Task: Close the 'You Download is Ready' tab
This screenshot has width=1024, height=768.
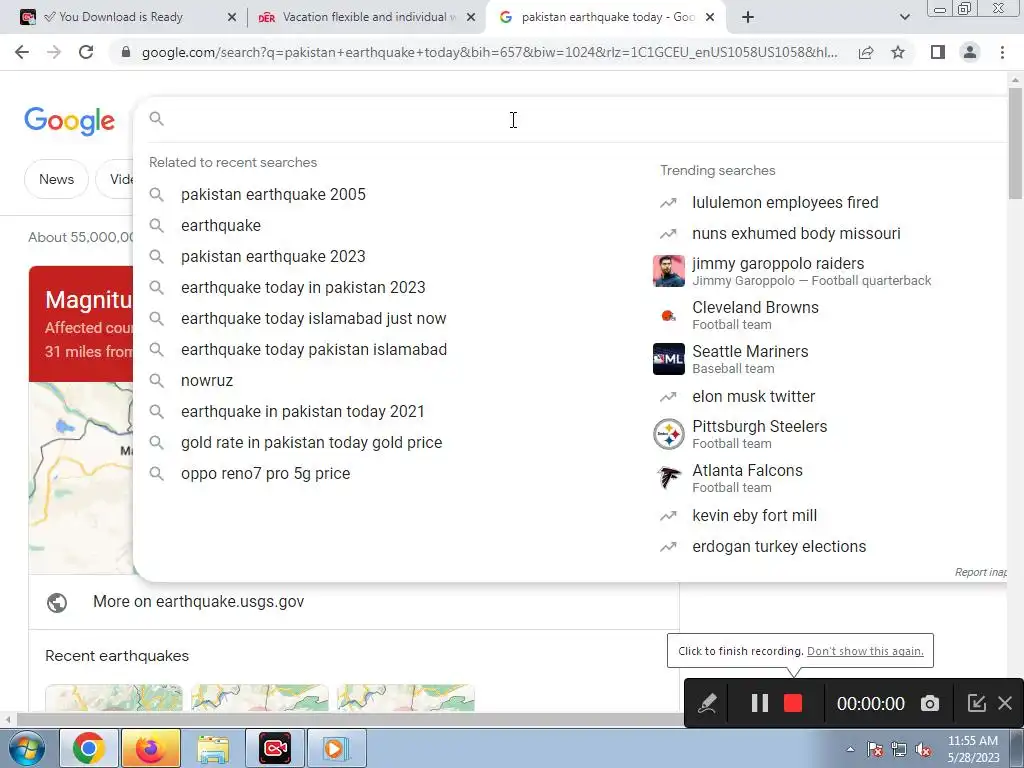Action: tap(232, 18)
